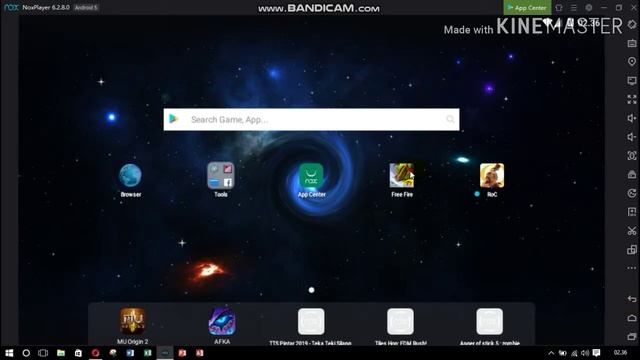Open the Anger of Stick 5 placeholder app
The image size is (640, 360).
[x=489, y=322]
